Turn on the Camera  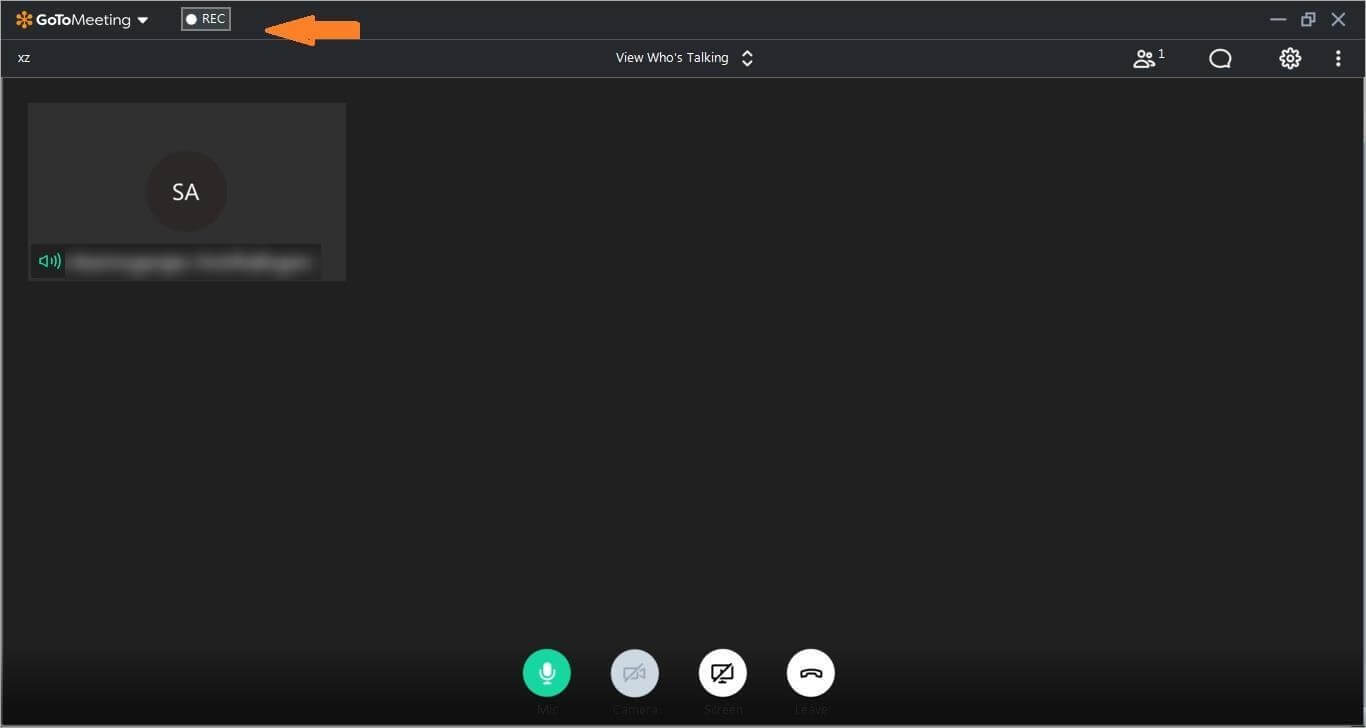click(634, 673)
